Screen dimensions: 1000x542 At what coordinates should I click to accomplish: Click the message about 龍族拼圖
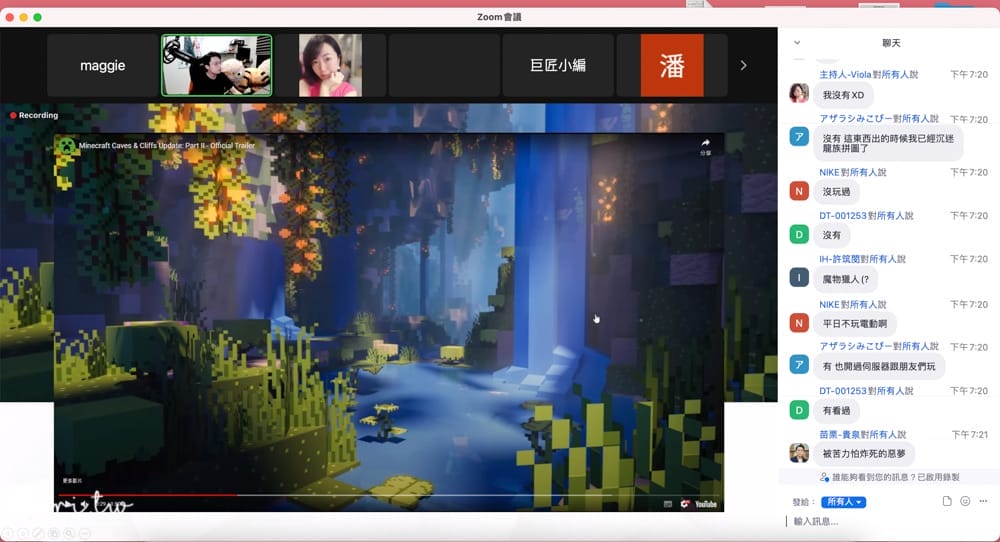coord(888,143)
